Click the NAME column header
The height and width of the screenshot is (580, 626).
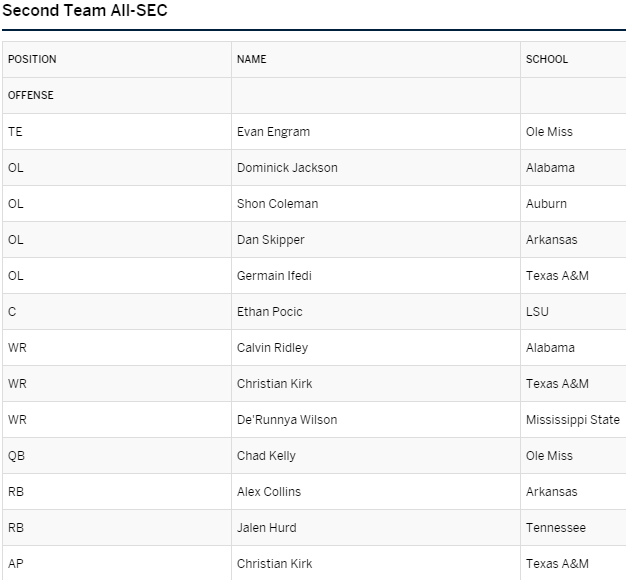pos(252,59)
